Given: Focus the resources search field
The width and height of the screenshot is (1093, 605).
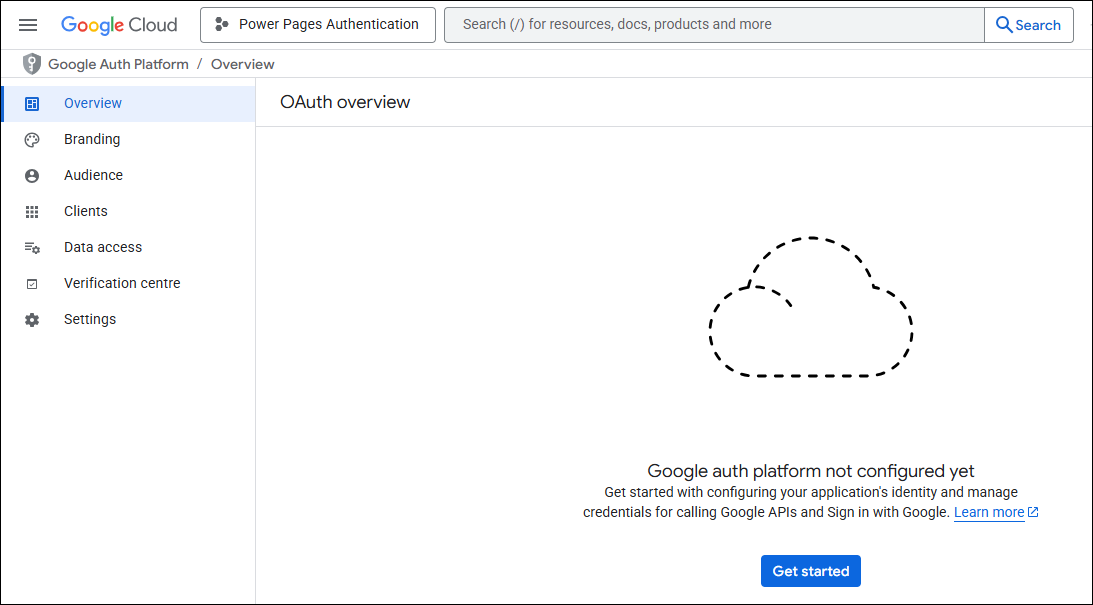Looking at the screenshot, I should [714, 25].
